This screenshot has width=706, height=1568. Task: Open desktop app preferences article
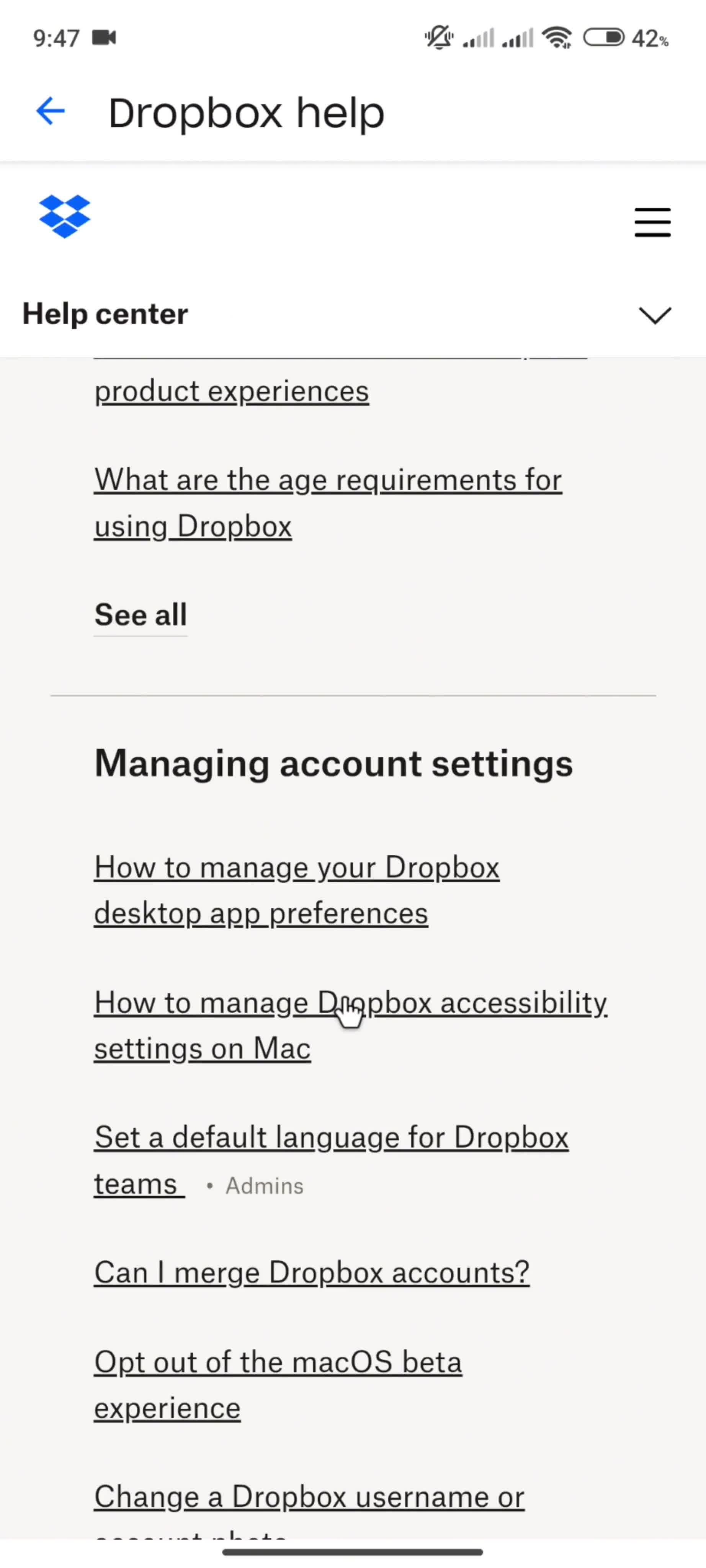click(297, 890)
